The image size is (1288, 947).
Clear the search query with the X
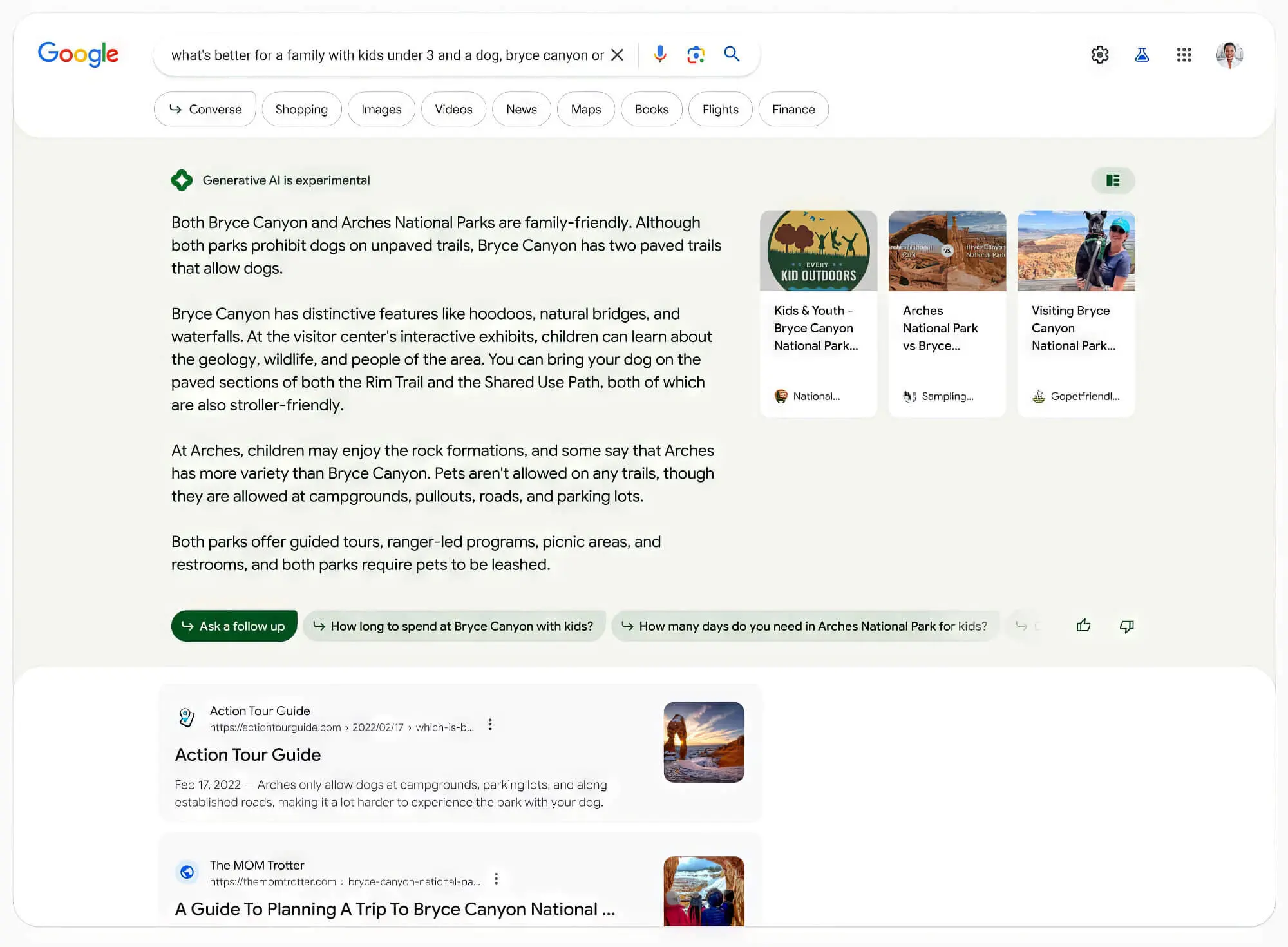point(617,55)
